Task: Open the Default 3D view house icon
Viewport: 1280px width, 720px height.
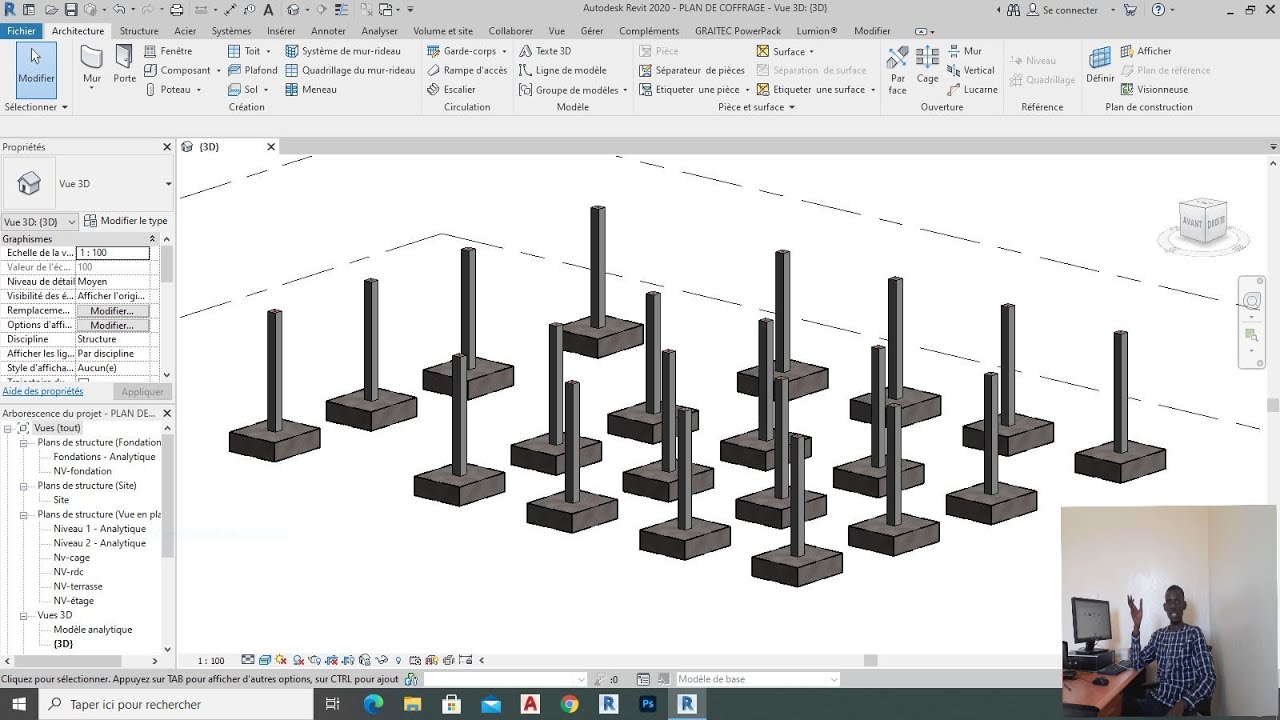Action: coord(293,9)
